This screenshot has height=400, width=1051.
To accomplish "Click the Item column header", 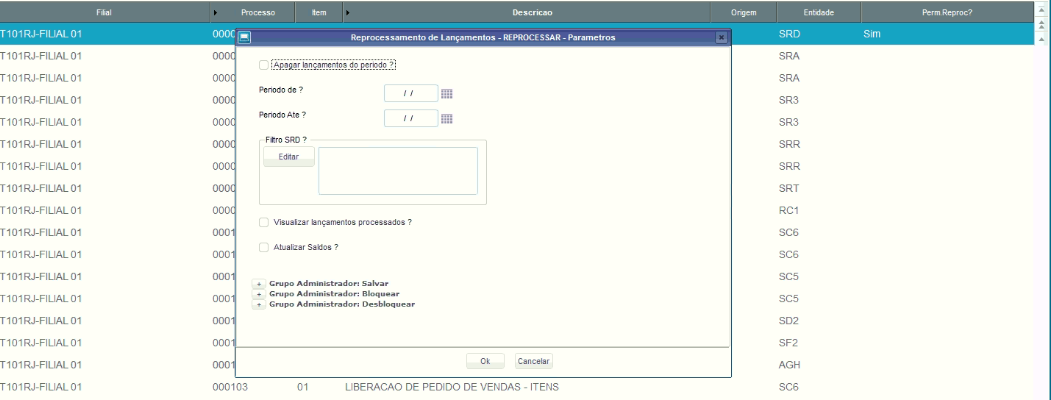I will pos(319,13).
